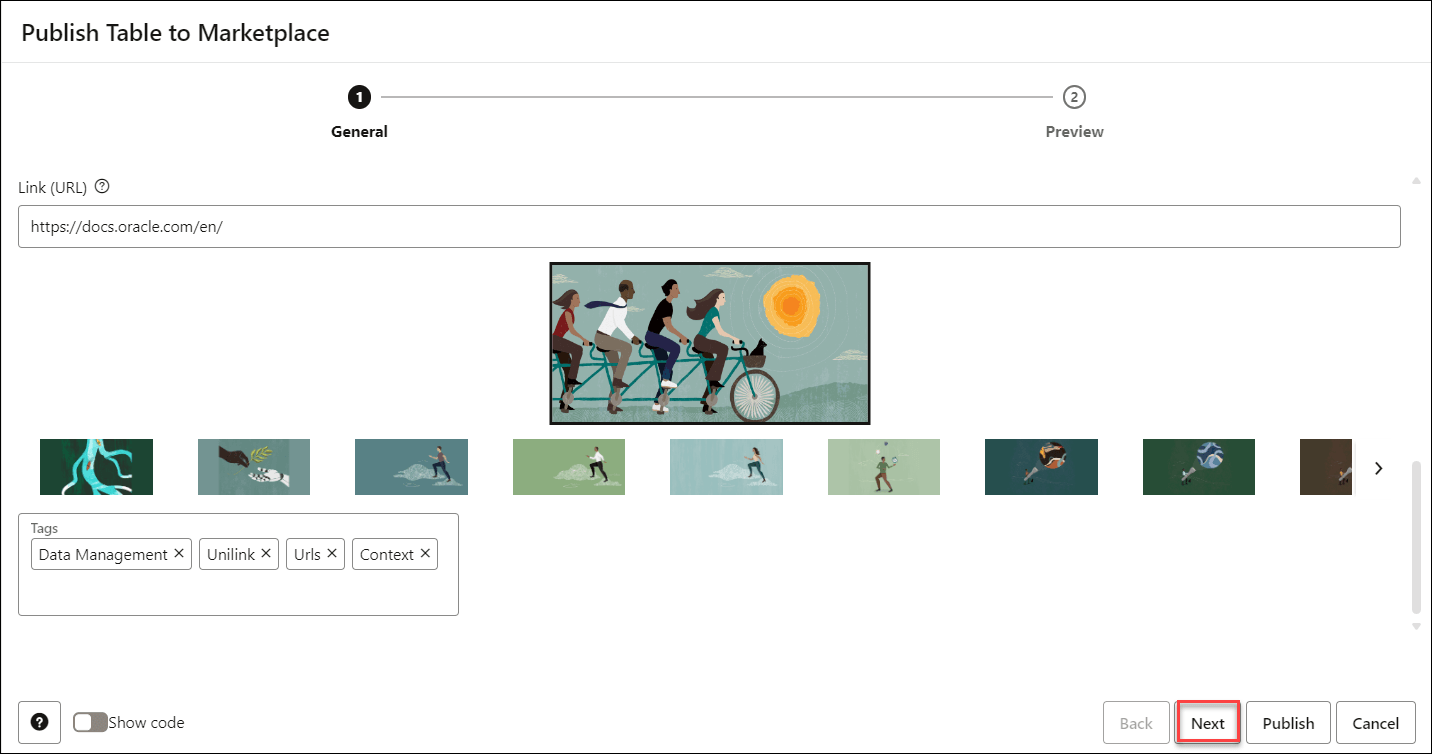Toggle the Show code switch
Viewport: 1432px width, 754px height.
[x=90, y=722]
